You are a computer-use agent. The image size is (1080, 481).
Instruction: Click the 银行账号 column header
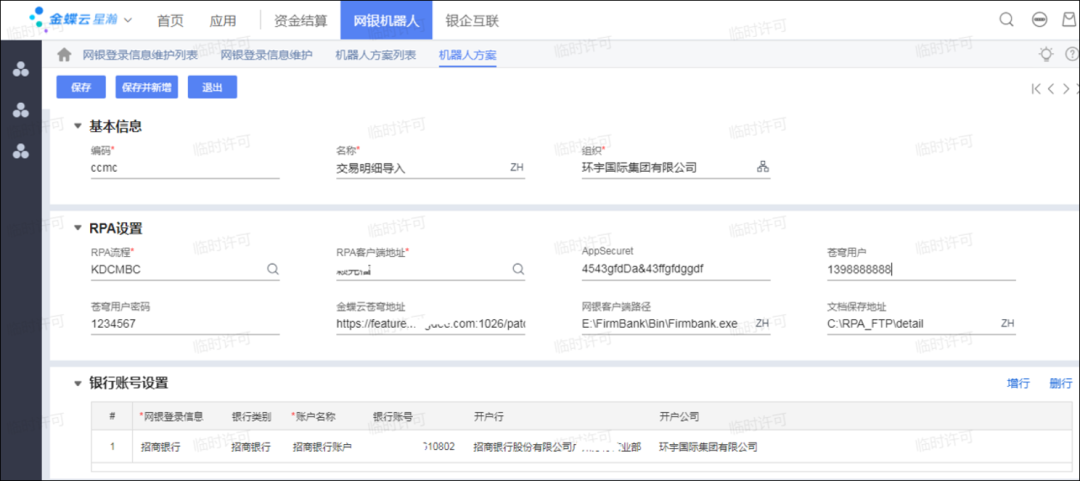tap(393, 417)
